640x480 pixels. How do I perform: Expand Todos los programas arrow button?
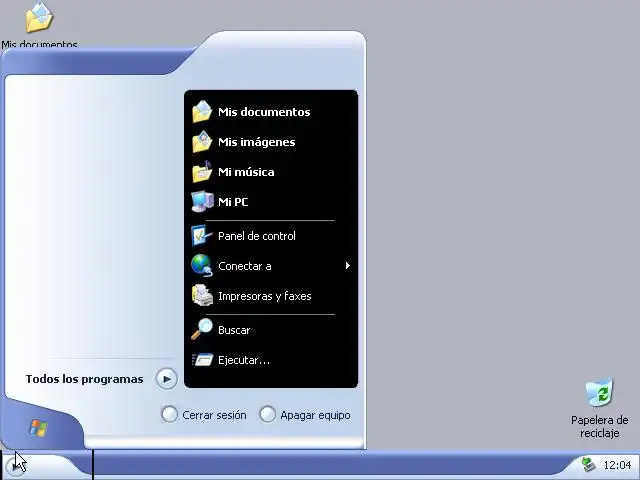pos(167,379)
